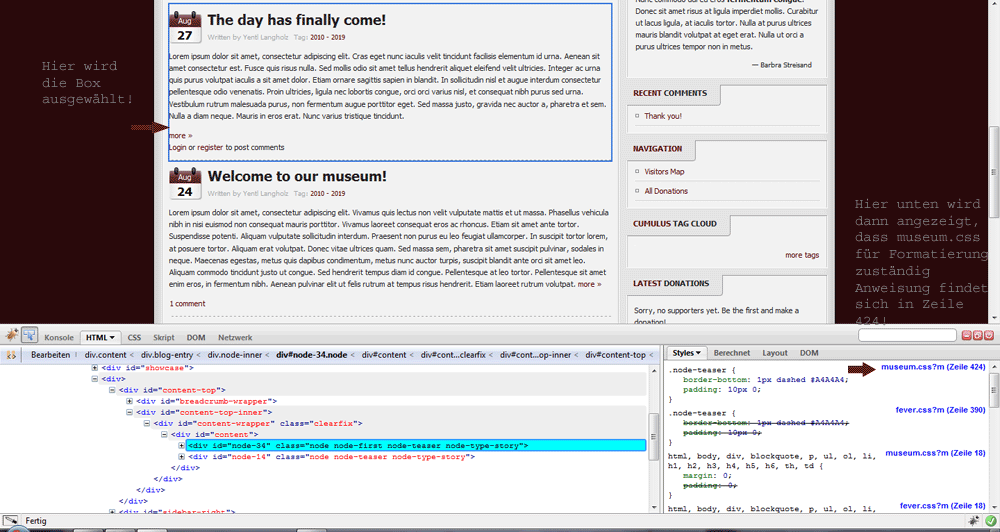Open the Styles panel dropdown menu
Image resolution: width=1000 pixels, height=532 pixels.
[x=686, y=353]
